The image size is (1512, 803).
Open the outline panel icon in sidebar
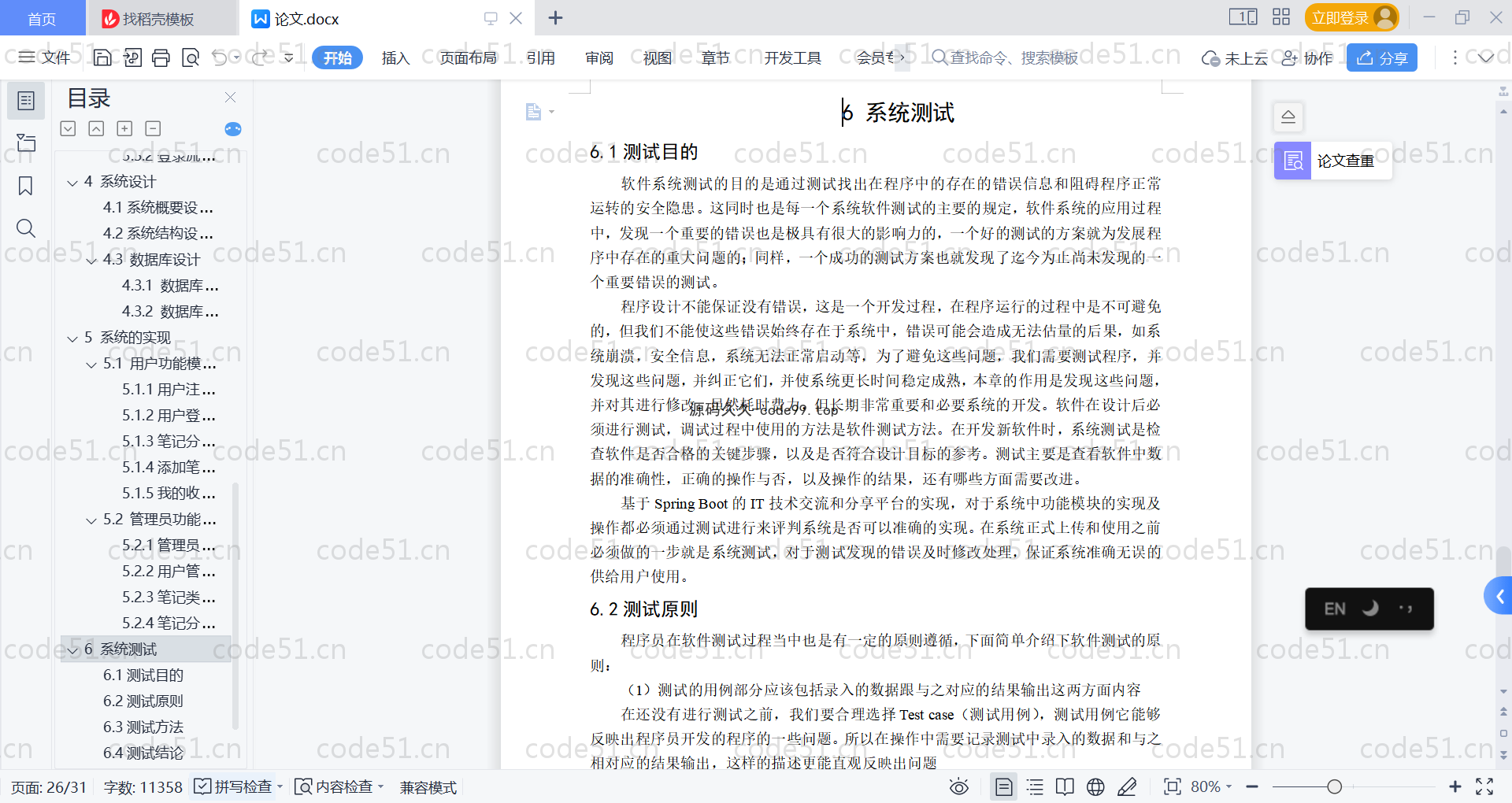(26, 101)
